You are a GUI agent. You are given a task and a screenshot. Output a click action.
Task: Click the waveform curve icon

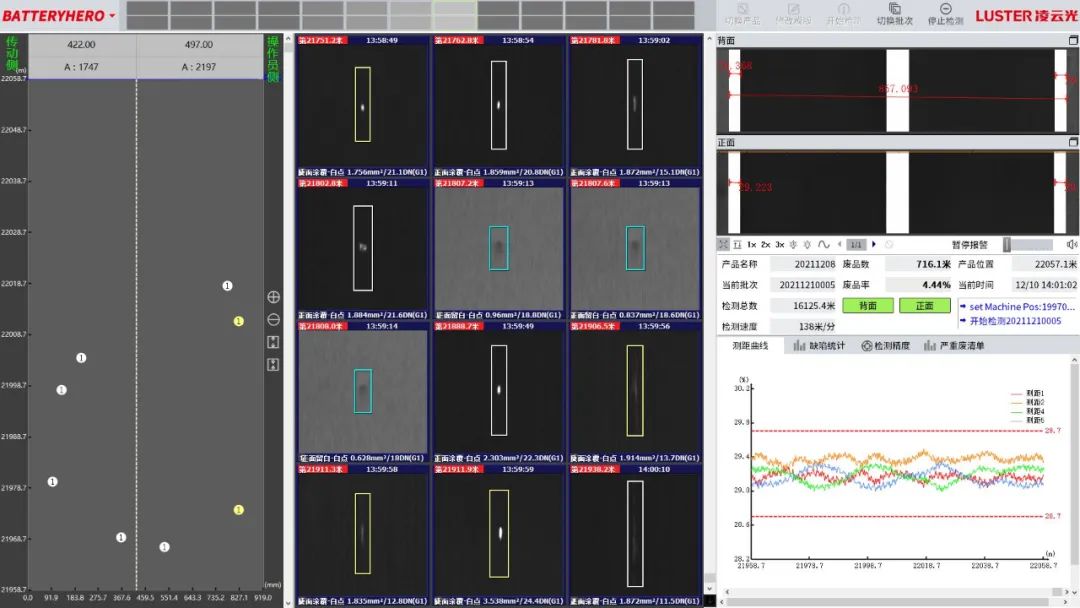[824, 244]
